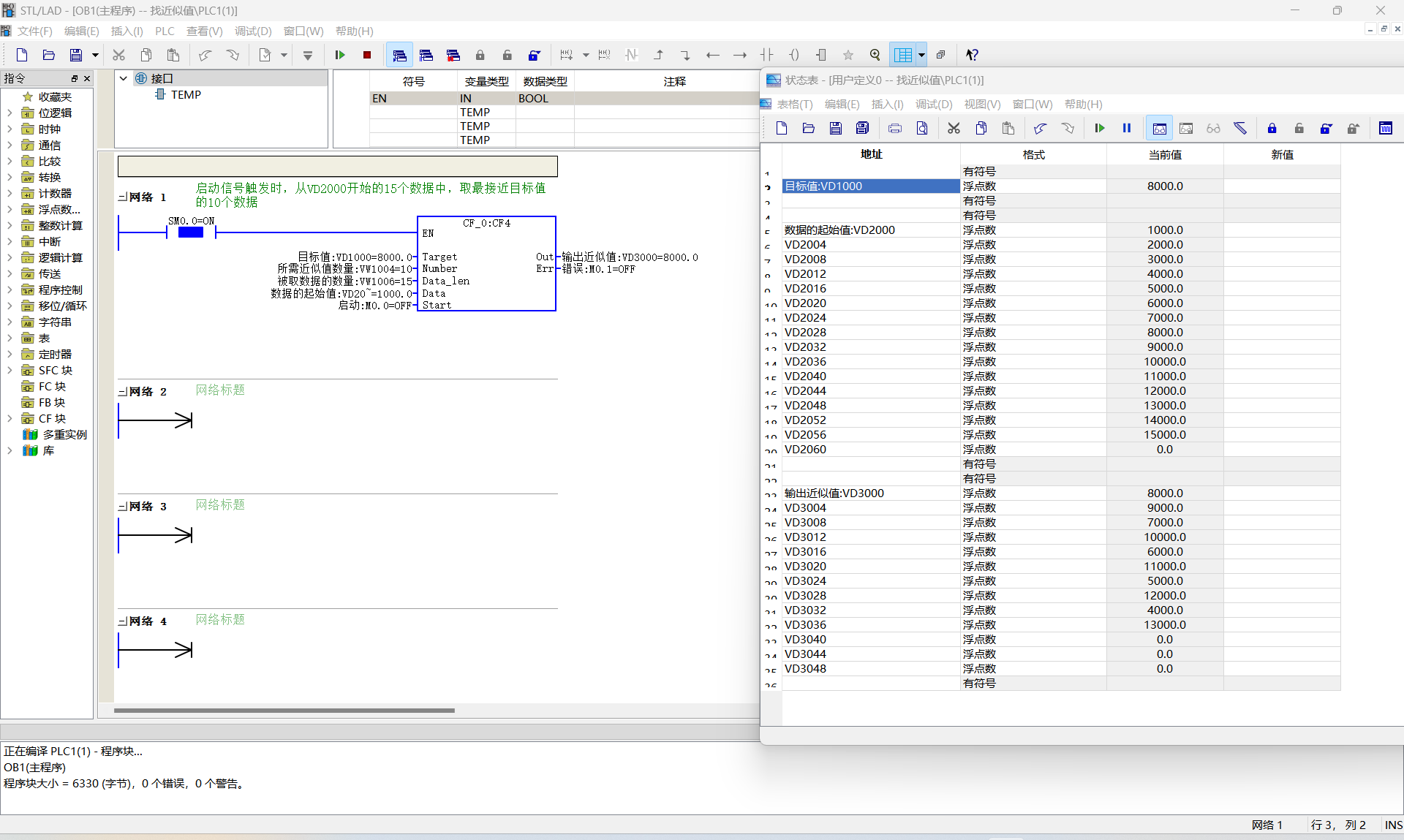Image resolution: width=1404 pixels, height=840 pixels.
Task: Click the save-all icon in status table toolbar
Action: click(x=862, y=128)
